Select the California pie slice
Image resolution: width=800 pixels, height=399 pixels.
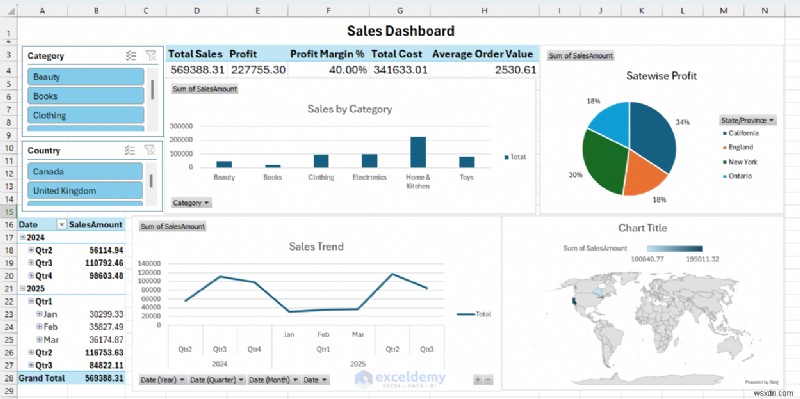coord(653,135)
